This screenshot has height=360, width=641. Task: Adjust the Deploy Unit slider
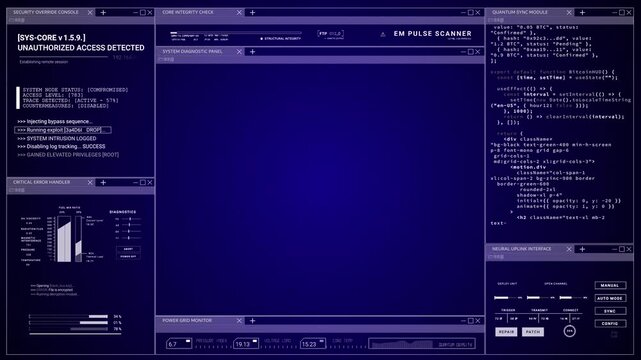tap(506, 297)
